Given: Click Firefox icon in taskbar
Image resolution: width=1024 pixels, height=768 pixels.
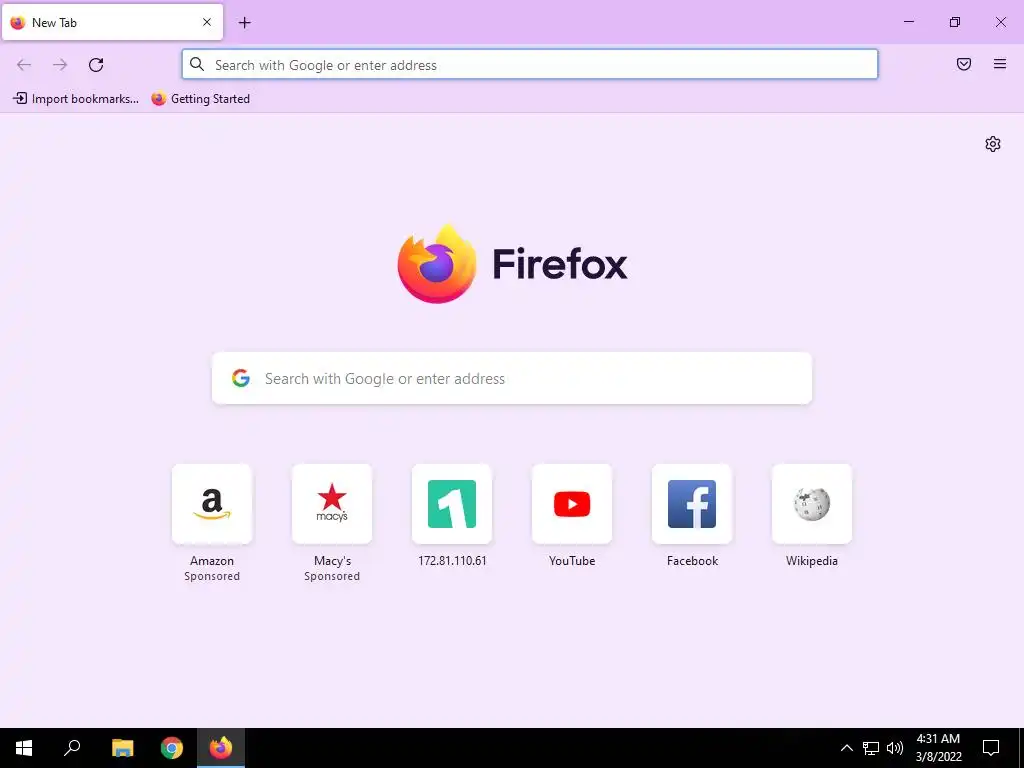Looking at the screenshot, I should click(221, 748).
